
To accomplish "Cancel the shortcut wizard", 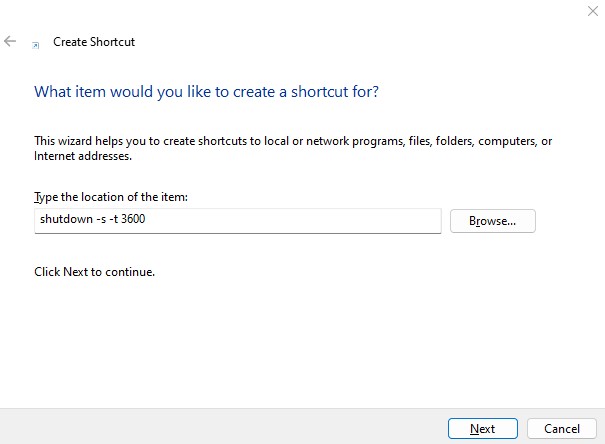I will pos(562,429).
